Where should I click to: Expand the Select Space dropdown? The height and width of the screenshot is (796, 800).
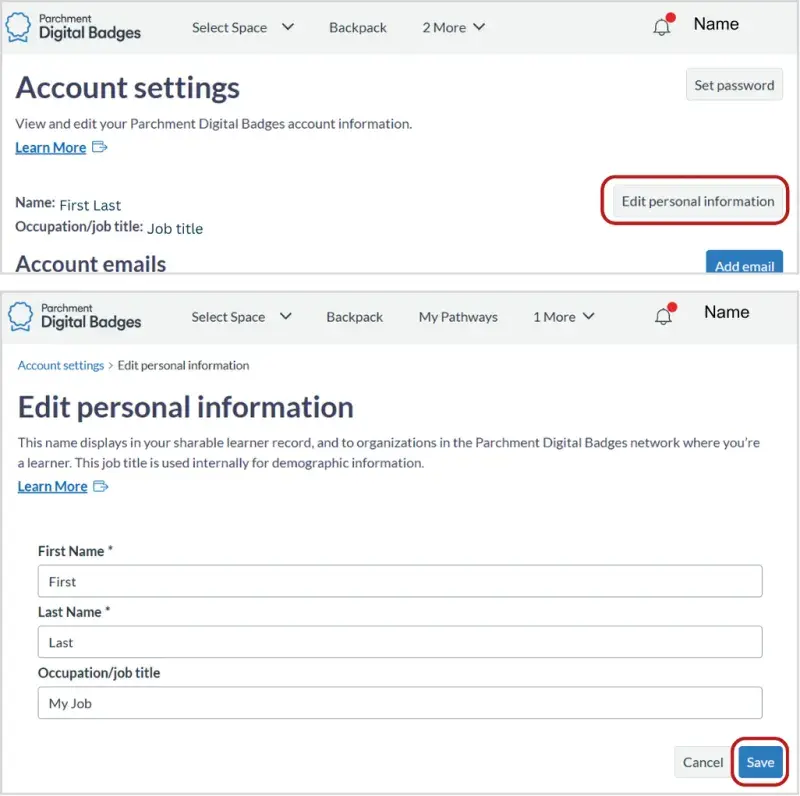243,27
